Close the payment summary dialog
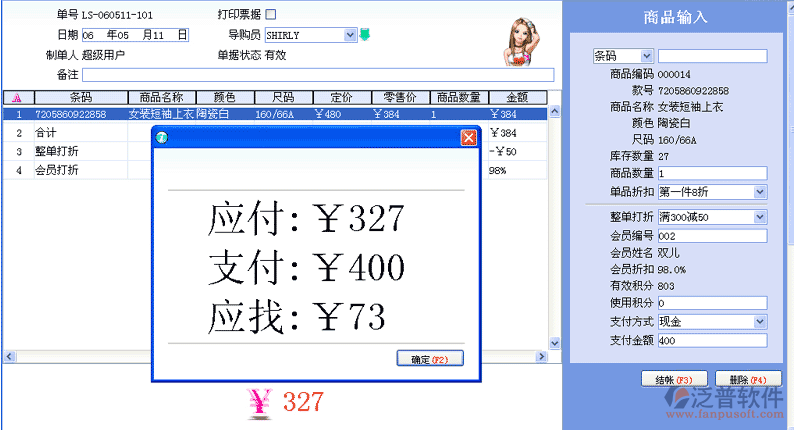 click(469, 138)
